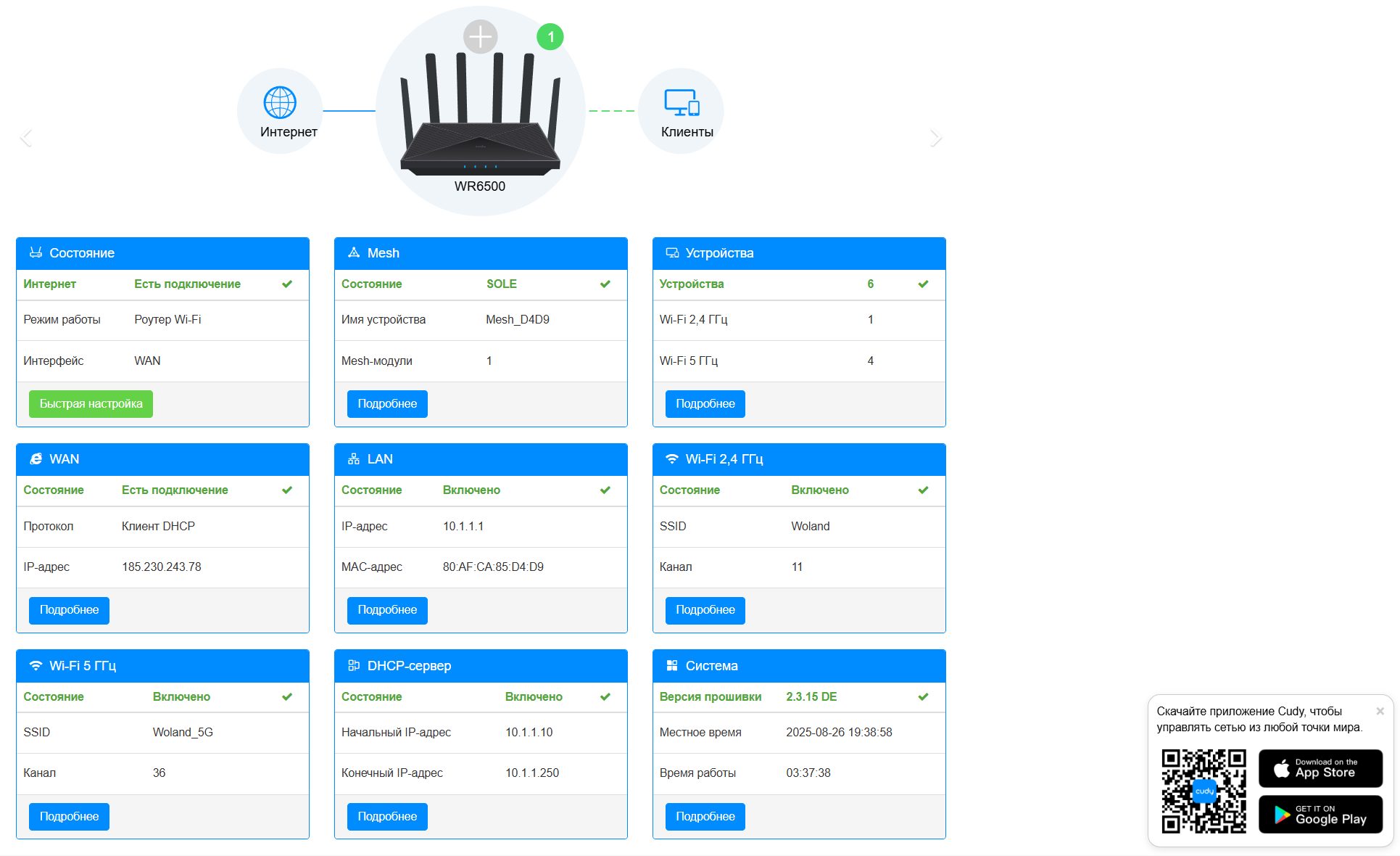Click the green notification badge showing 1
Viewport: 1400px width, 856px height.
(550, 37)
